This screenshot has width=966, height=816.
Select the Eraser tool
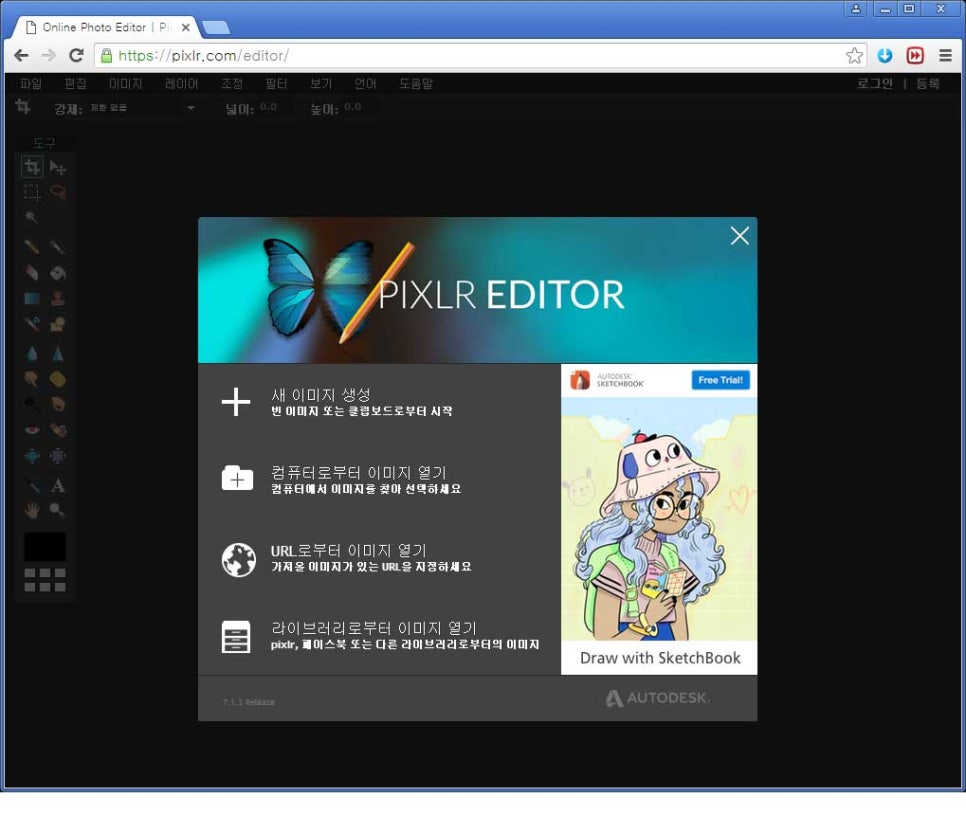point(32,273)
